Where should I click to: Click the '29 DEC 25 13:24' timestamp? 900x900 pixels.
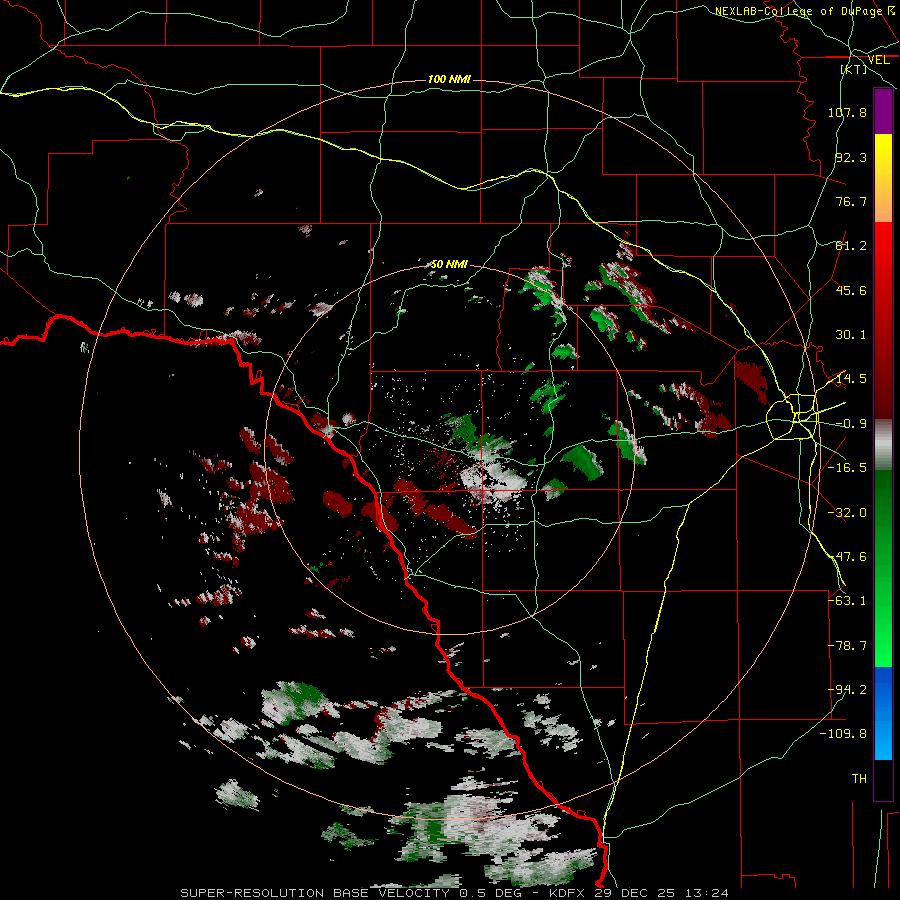coord(661,893)
